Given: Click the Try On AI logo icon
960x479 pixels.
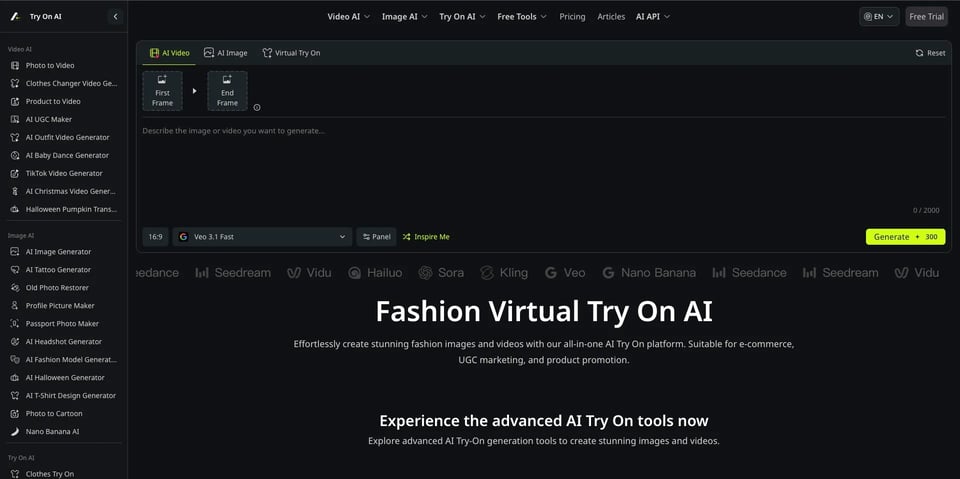Looking at the screenshot, I should pyautogui.click(x=15, y=17).
